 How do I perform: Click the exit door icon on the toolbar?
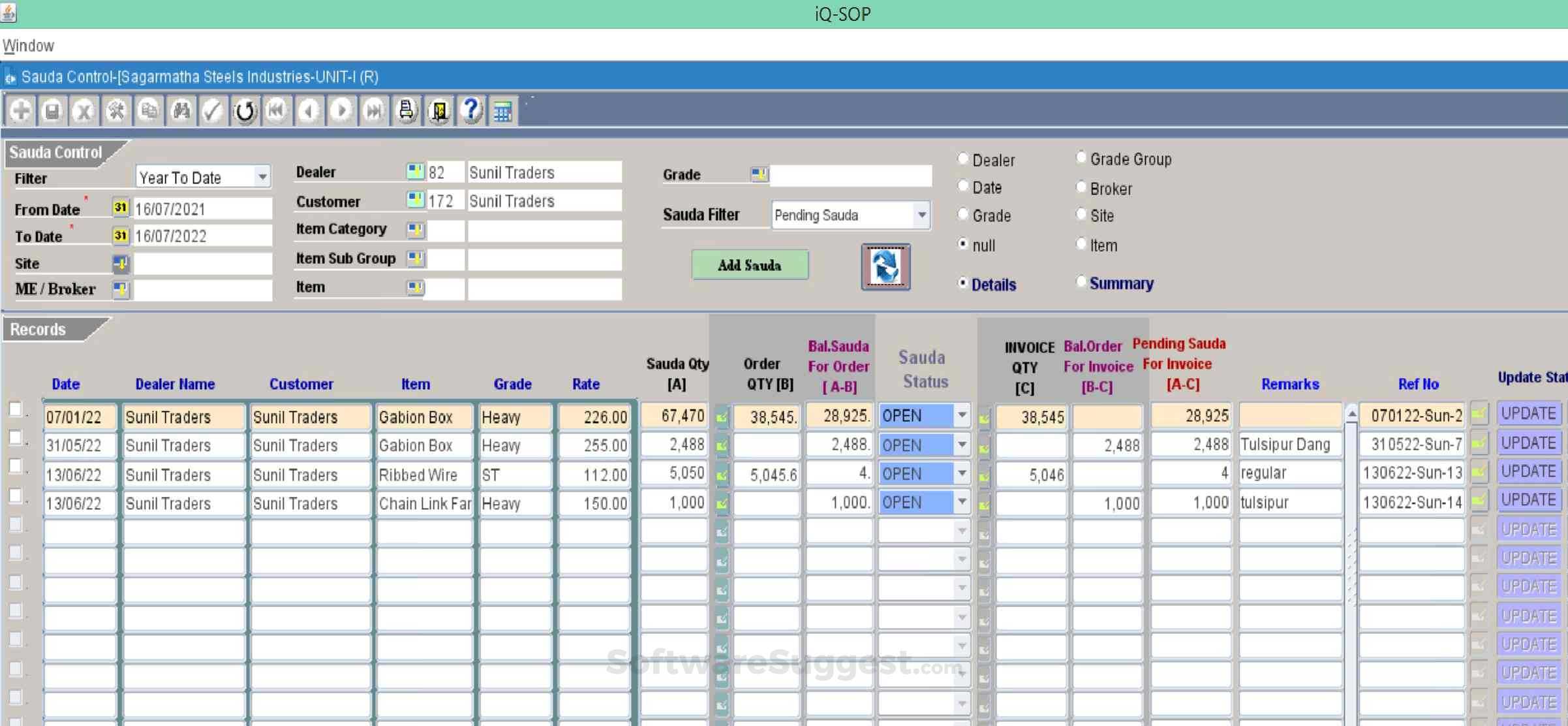point(439,111)
